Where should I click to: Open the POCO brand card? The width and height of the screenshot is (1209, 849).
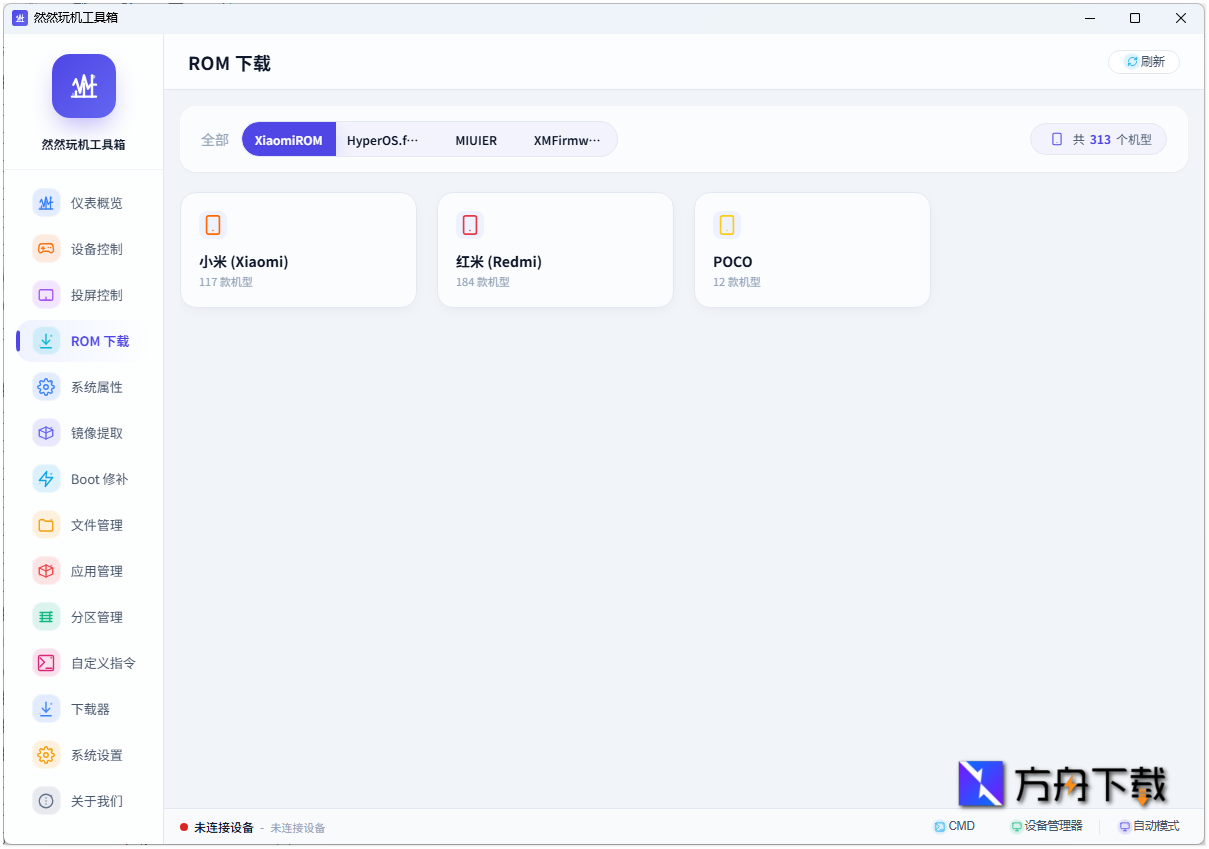(812, 250)
